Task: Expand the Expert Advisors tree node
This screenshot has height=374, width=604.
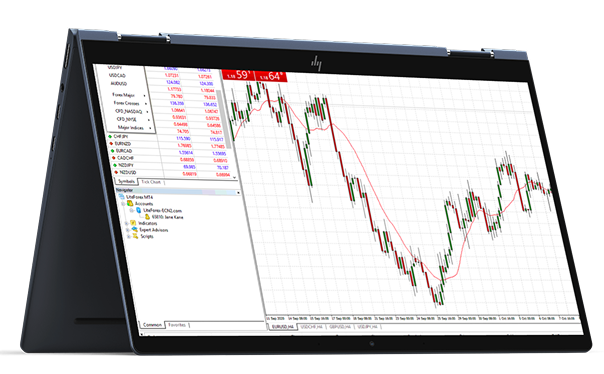Action: pos(128,230)
